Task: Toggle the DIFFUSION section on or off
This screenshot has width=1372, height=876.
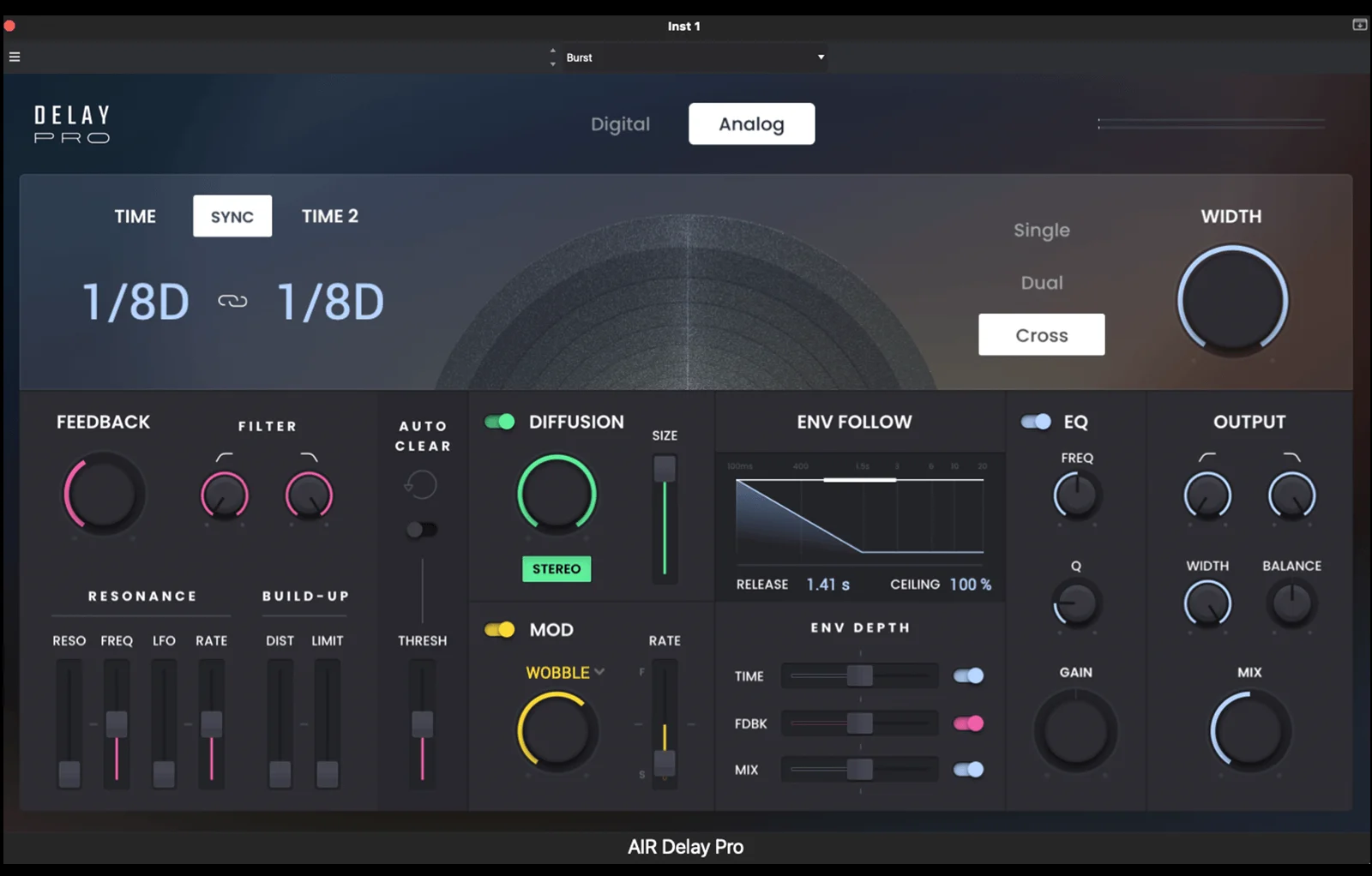Action: [500, 422]
